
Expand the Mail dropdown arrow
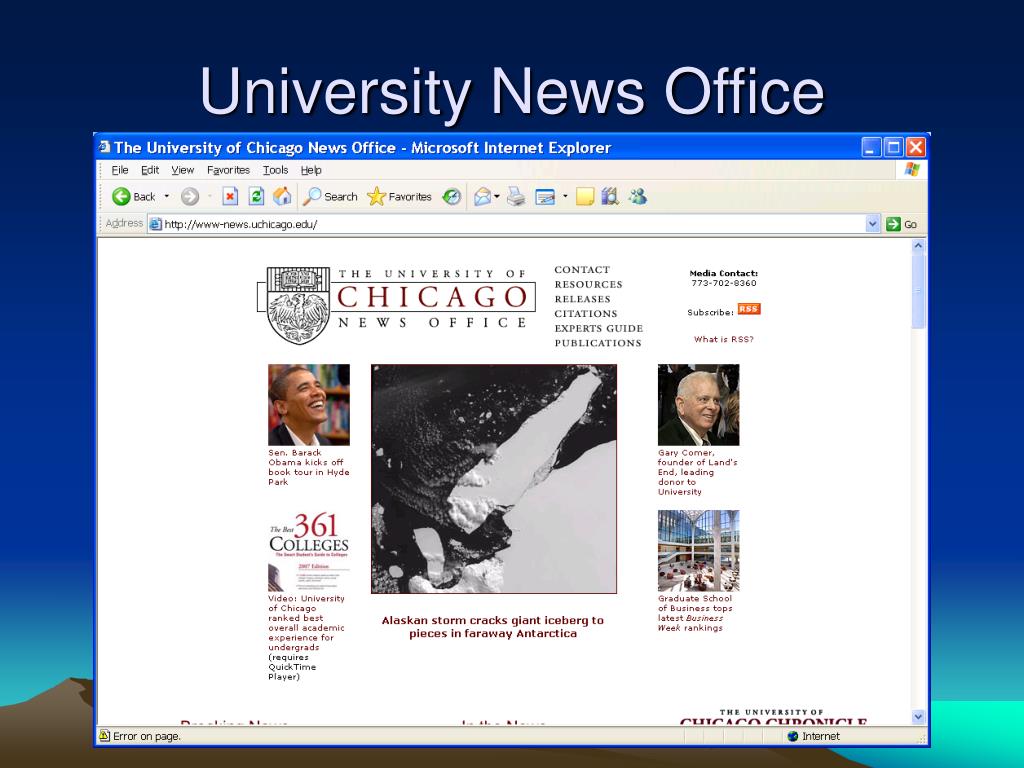coord(498,197)
